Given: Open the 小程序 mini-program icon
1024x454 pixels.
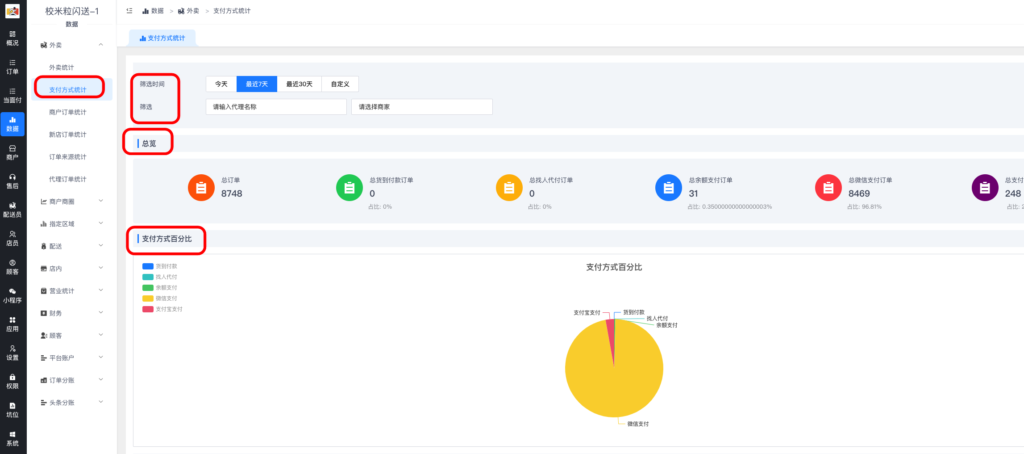Looking at the screenshot, I should 12,295.
